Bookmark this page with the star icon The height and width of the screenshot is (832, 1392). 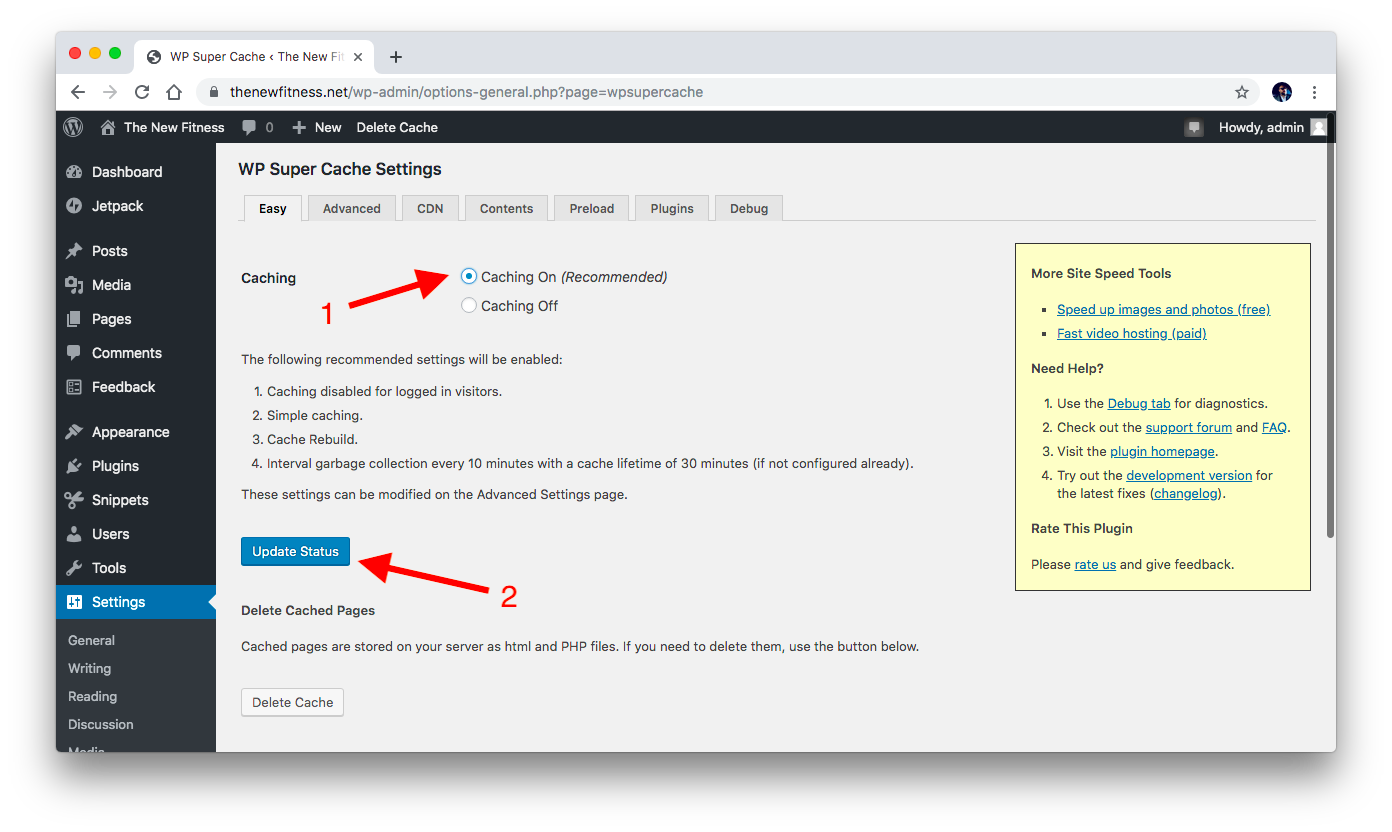click(1242, 92)
